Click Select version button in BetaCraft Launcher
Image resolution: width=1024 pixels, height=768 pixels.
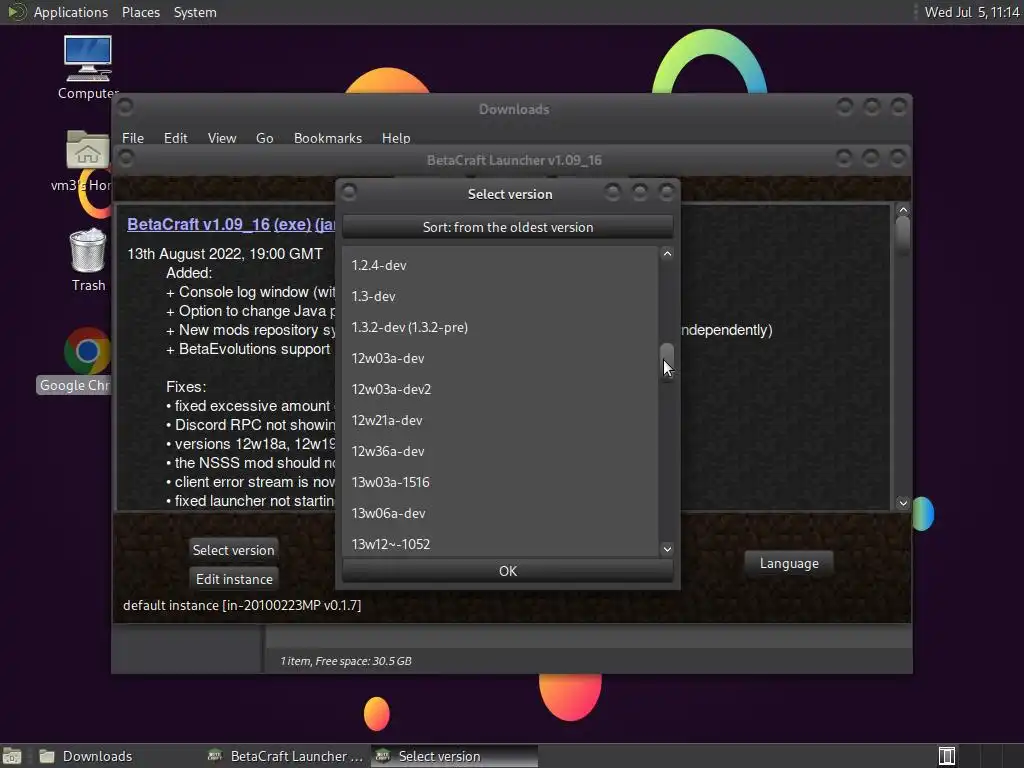(x=233, y=550)
